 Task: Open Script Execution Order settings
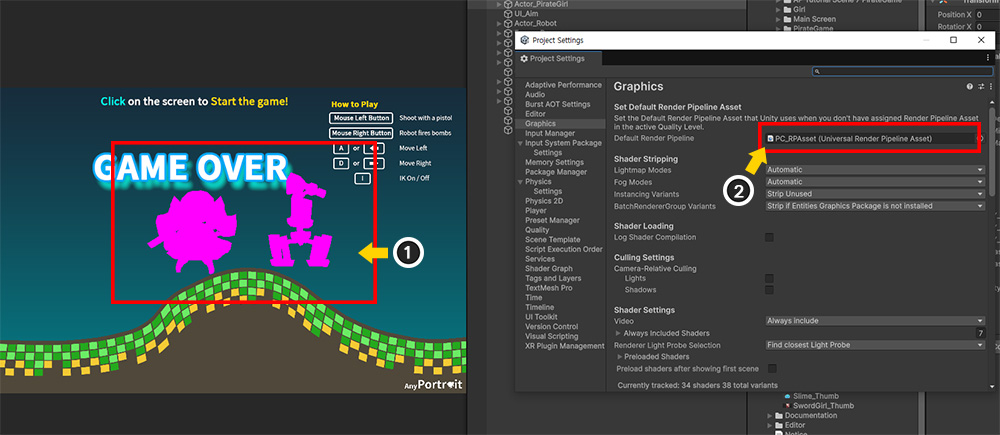(563, 249)
